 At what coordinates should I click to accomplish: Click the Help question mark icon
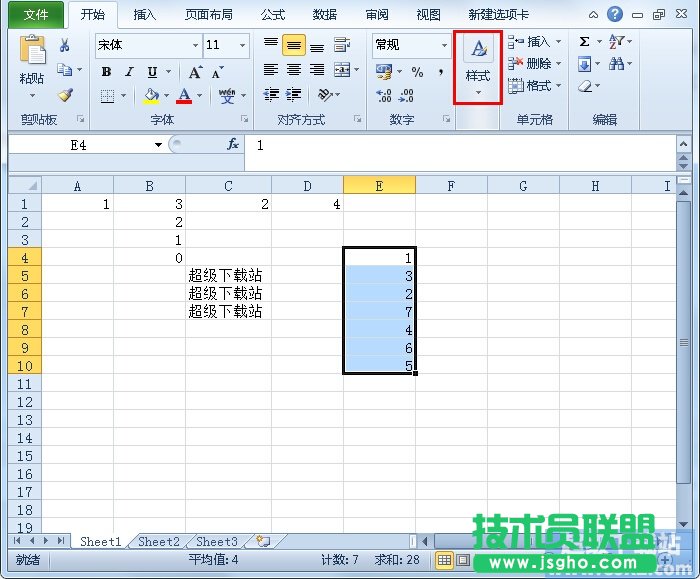(615, 14)
